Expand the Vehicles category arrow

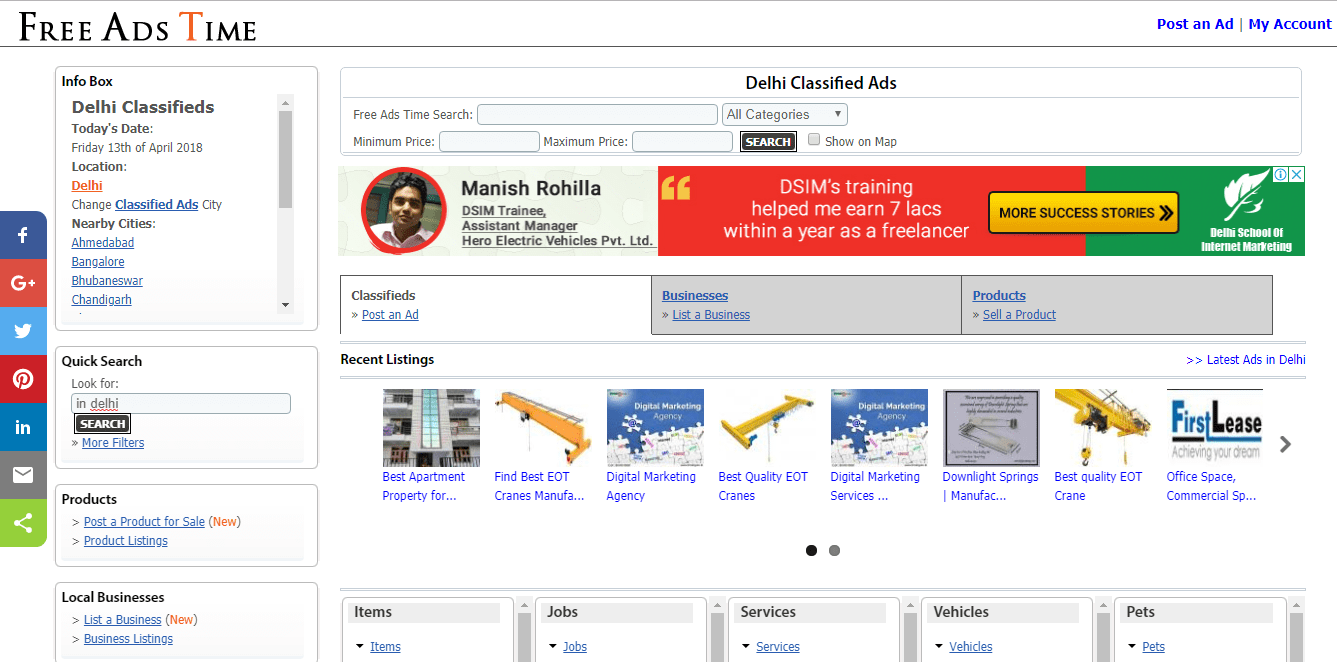[939, 646]
